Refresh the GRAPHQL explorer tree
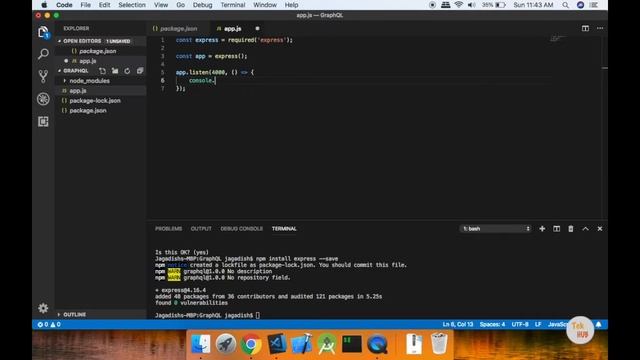The image size is (640, 360). [x=127, y=71]
